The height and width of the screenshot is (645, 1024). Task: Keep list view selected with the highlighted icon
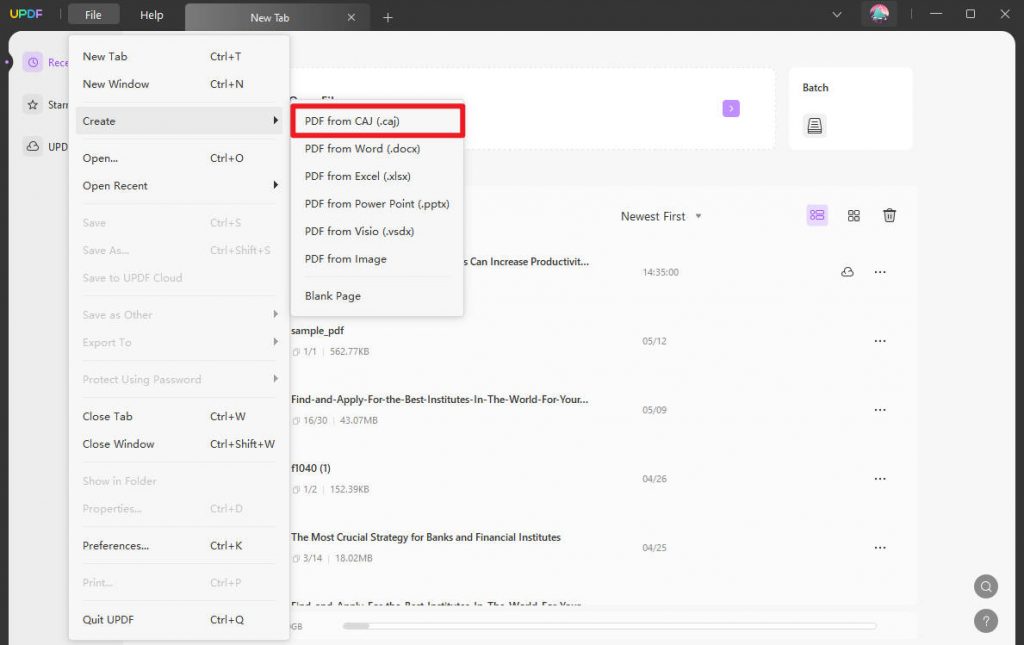point(817,215)
